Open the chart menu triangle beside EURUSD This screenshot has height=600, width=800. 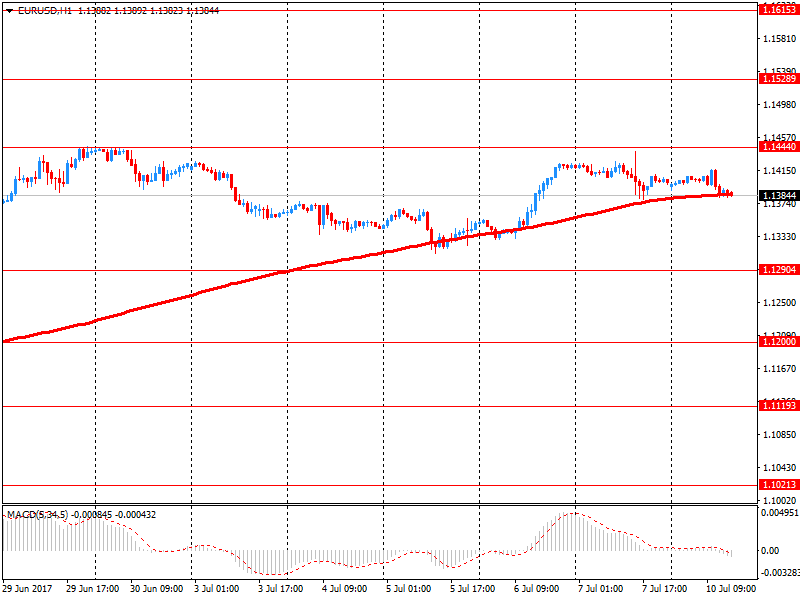pos(9,11)
